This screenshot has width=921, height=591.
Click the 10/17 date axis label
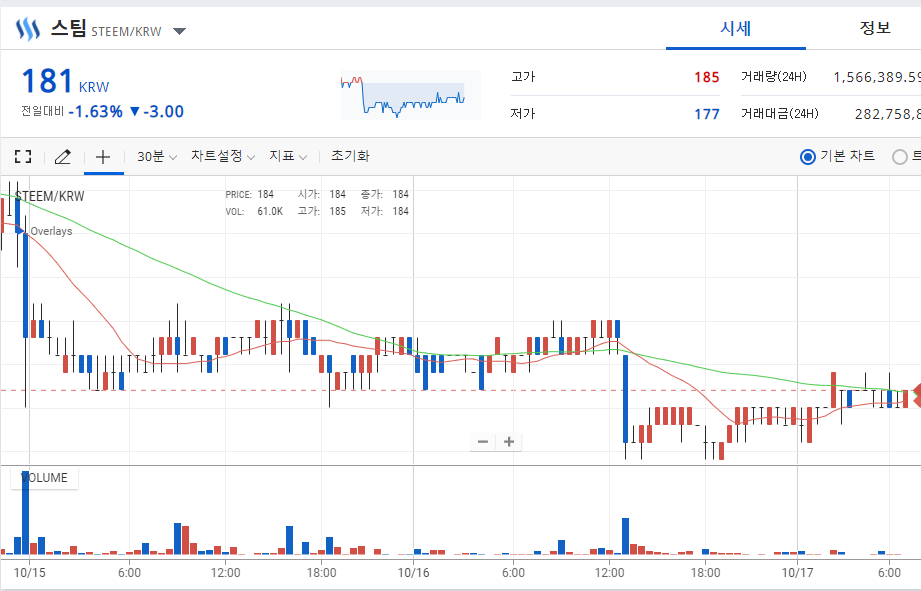797,572
